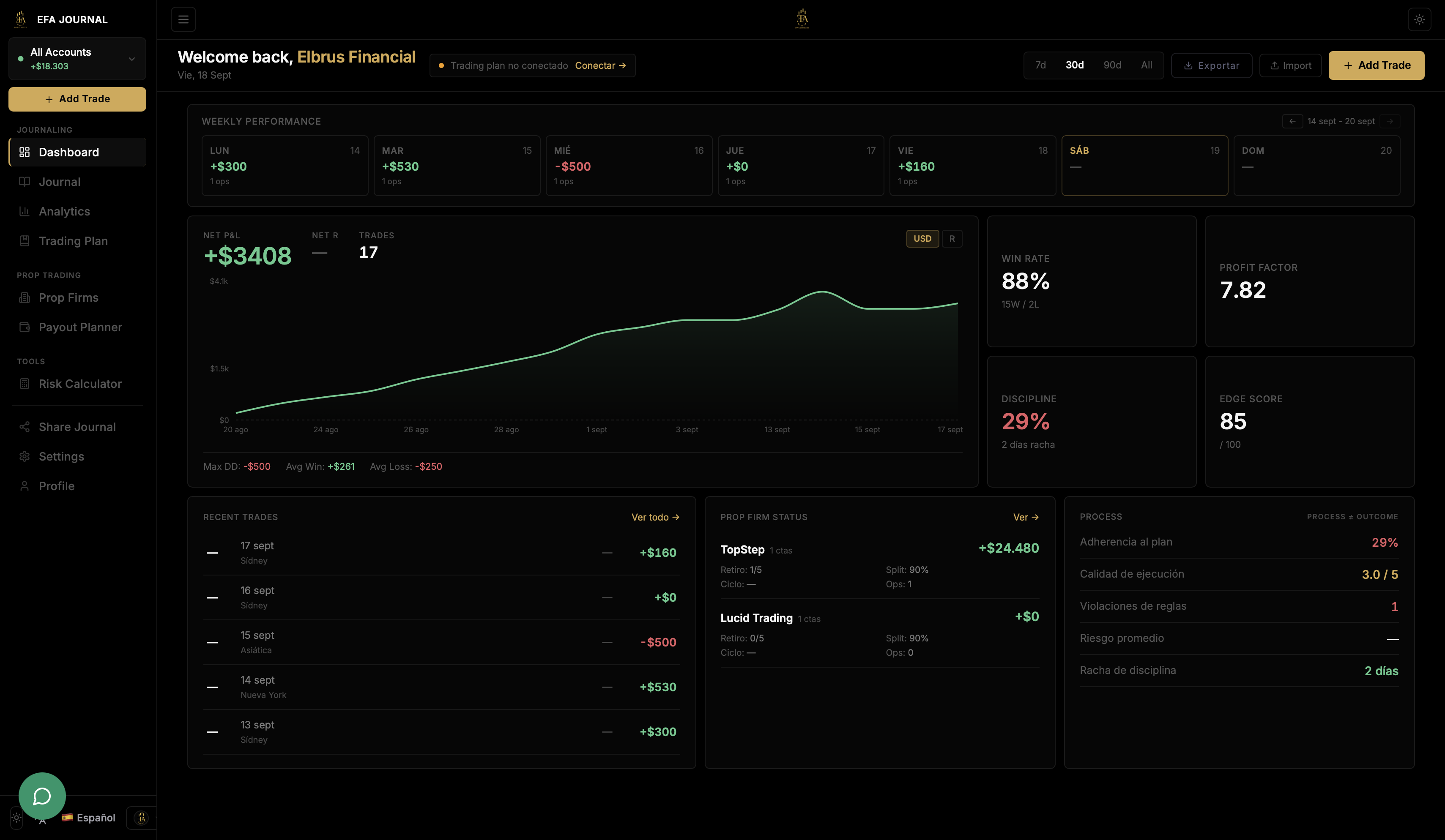Click the Prop Firms building icon

click(x=24, y=297)
